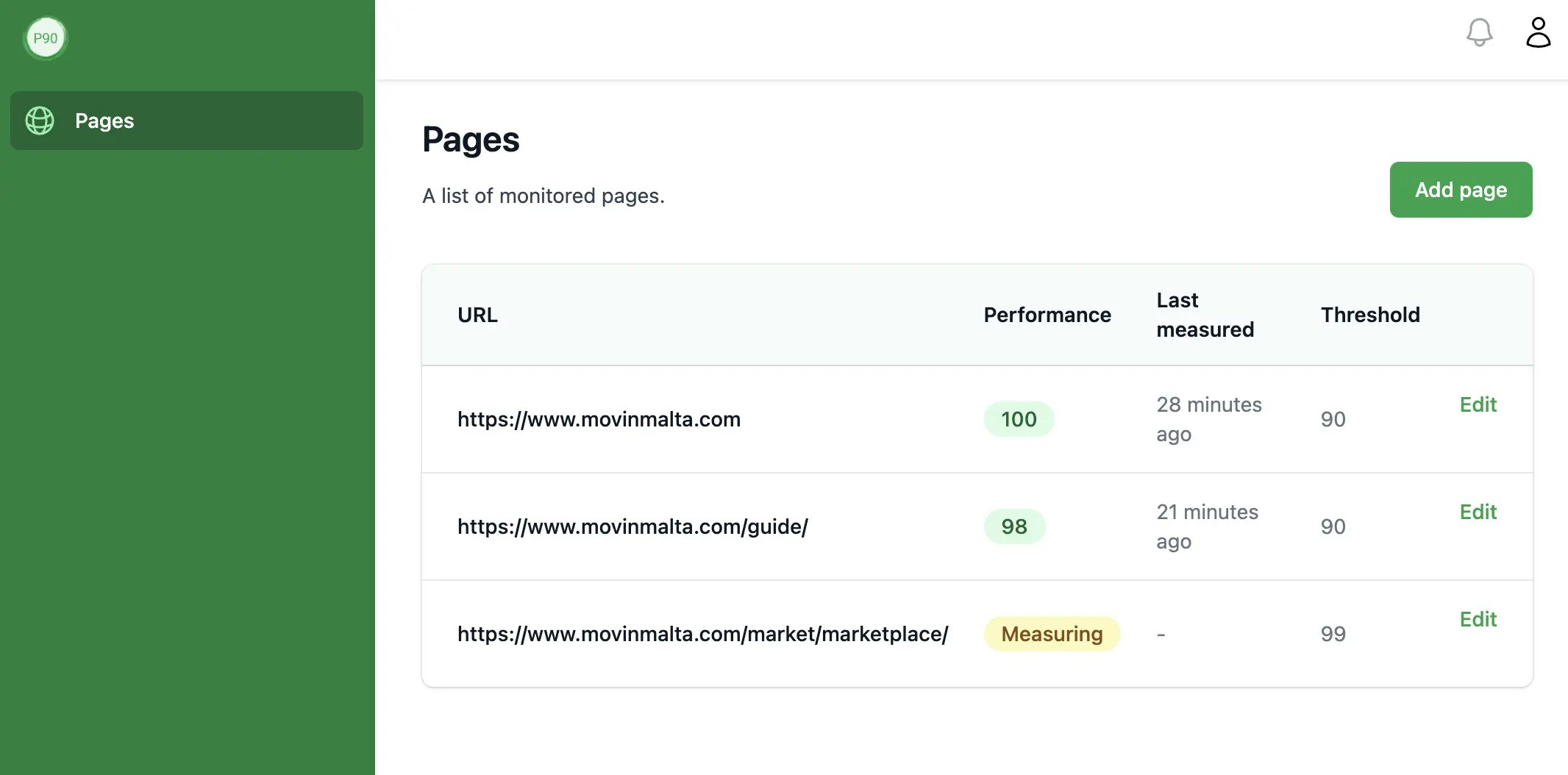Edit the marketplace page entry
Viewport: 1568px width, 775px height.
click(1478, 619)
